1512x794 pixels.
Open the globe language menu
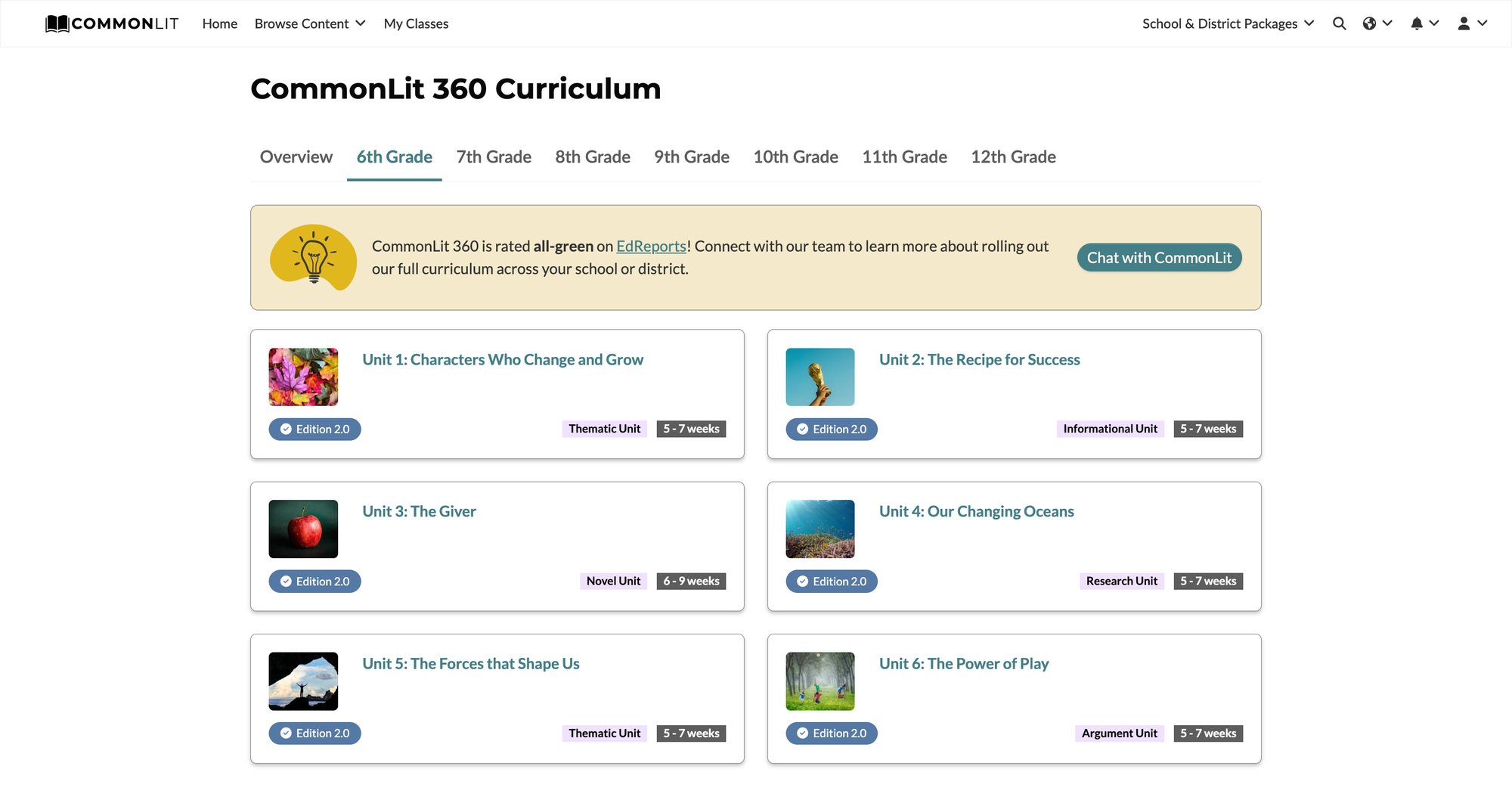[1377, 23]
